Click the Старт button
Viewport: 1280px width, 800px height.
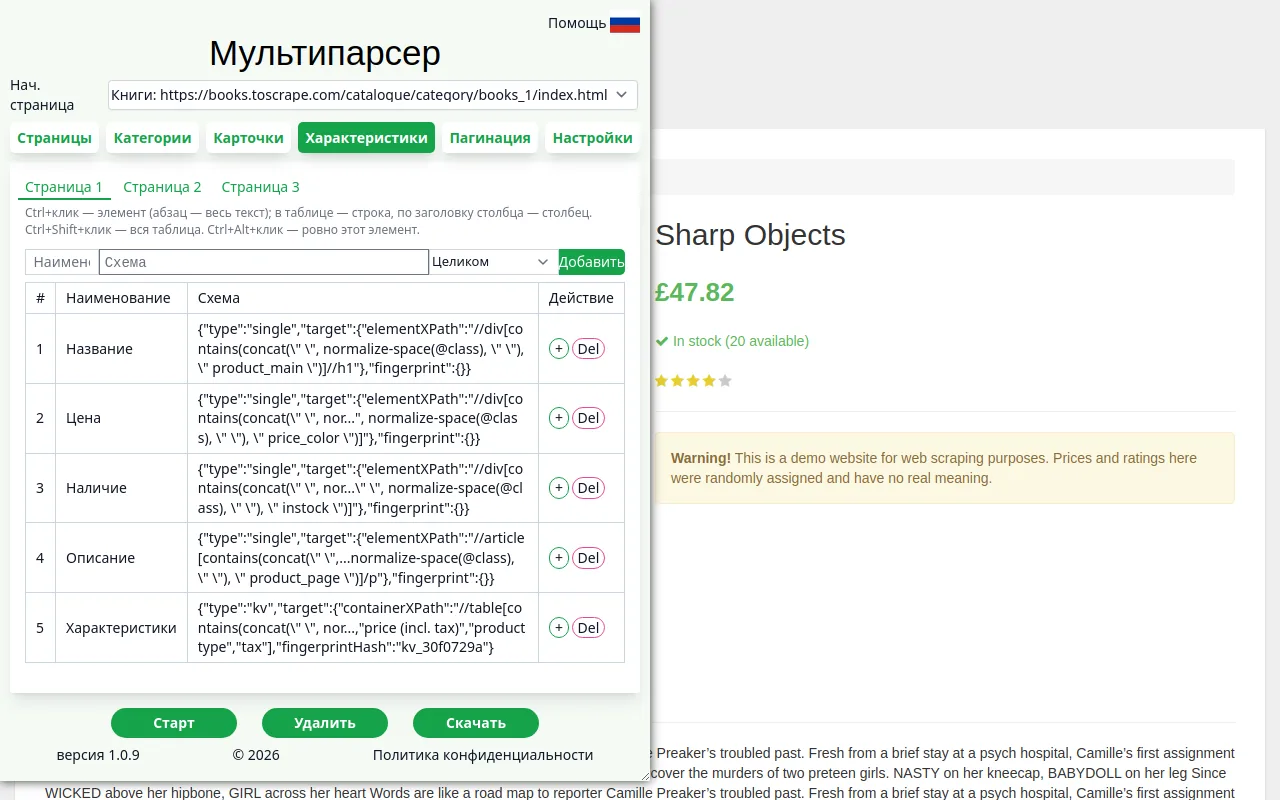tap(174, 723)
